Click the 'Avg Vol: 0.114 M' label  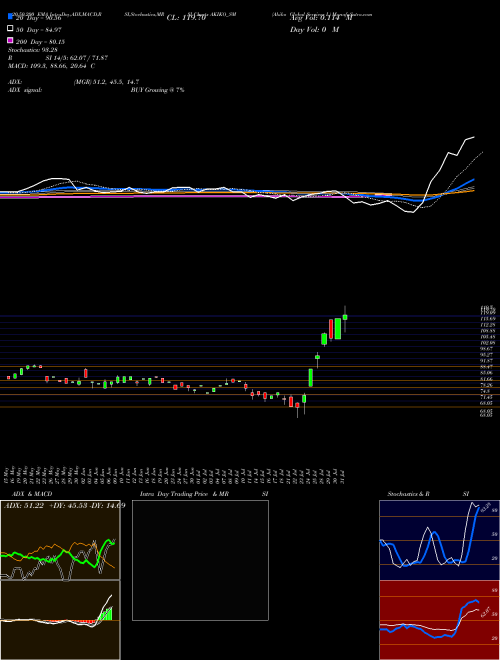coord(320,18)
